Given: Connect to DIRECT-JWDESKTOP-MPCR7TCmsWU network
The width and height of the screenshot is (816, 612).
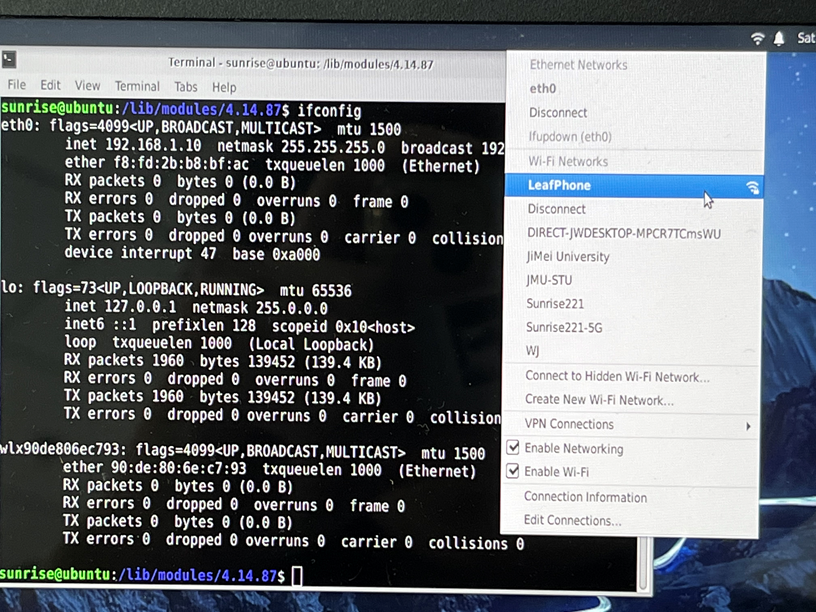Looking at the screenshot, I should point(624,233).
